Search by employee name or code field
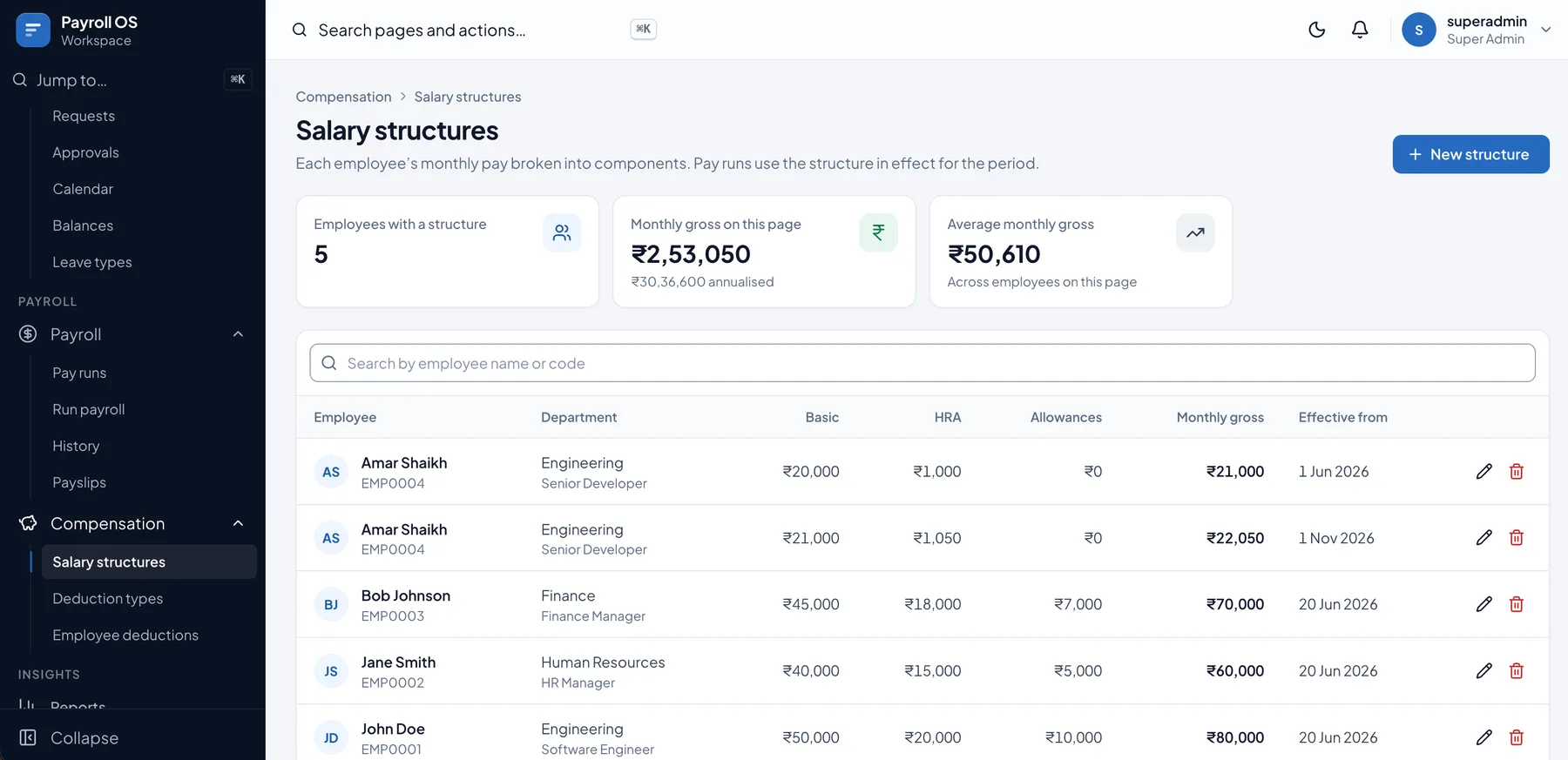This screenshot has height=760, width=1568. (922, 363)
